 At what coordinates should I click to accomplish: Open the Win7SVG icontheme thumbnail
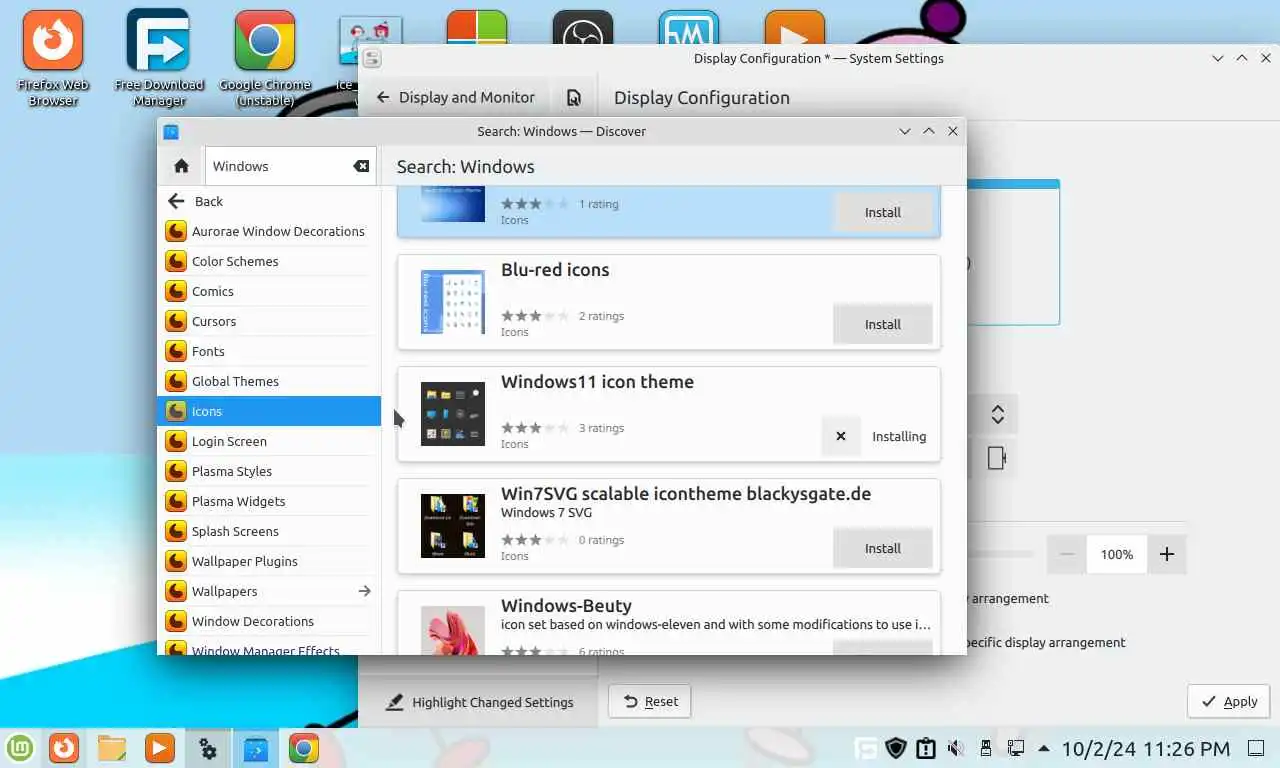453,526
